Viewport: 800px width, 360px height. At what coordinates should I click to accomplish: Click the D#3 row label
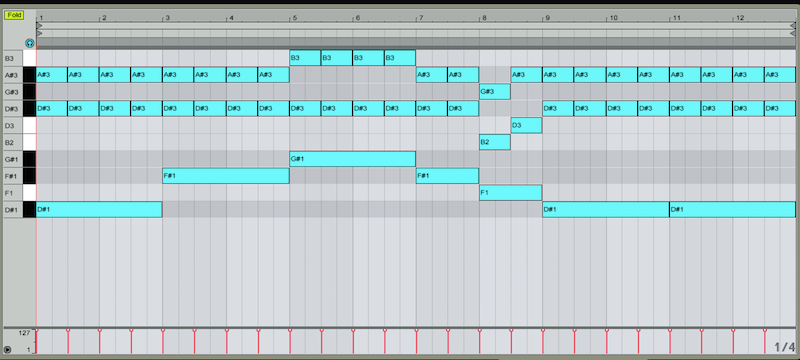pyautogui.click(x=11, y=109)
